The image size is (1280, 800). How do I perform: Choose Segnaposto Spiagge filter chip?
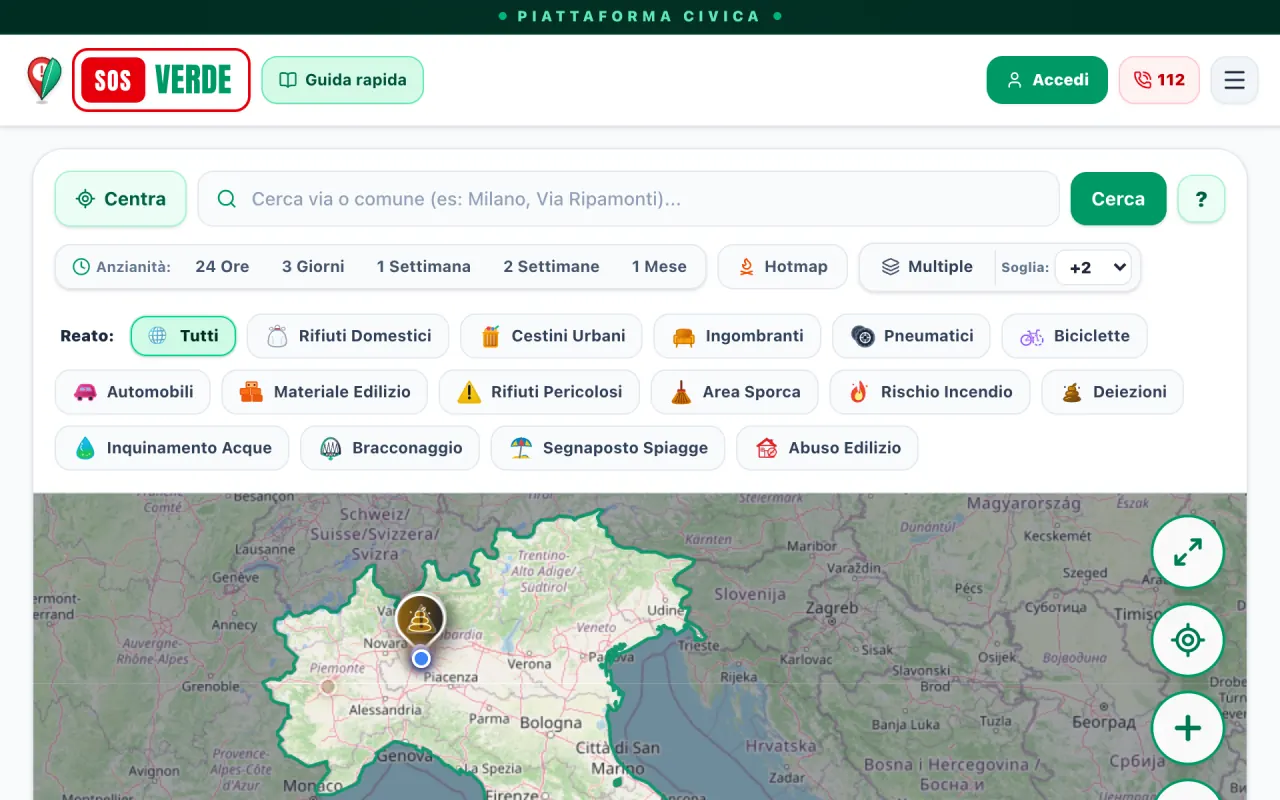tap(608, 448)
